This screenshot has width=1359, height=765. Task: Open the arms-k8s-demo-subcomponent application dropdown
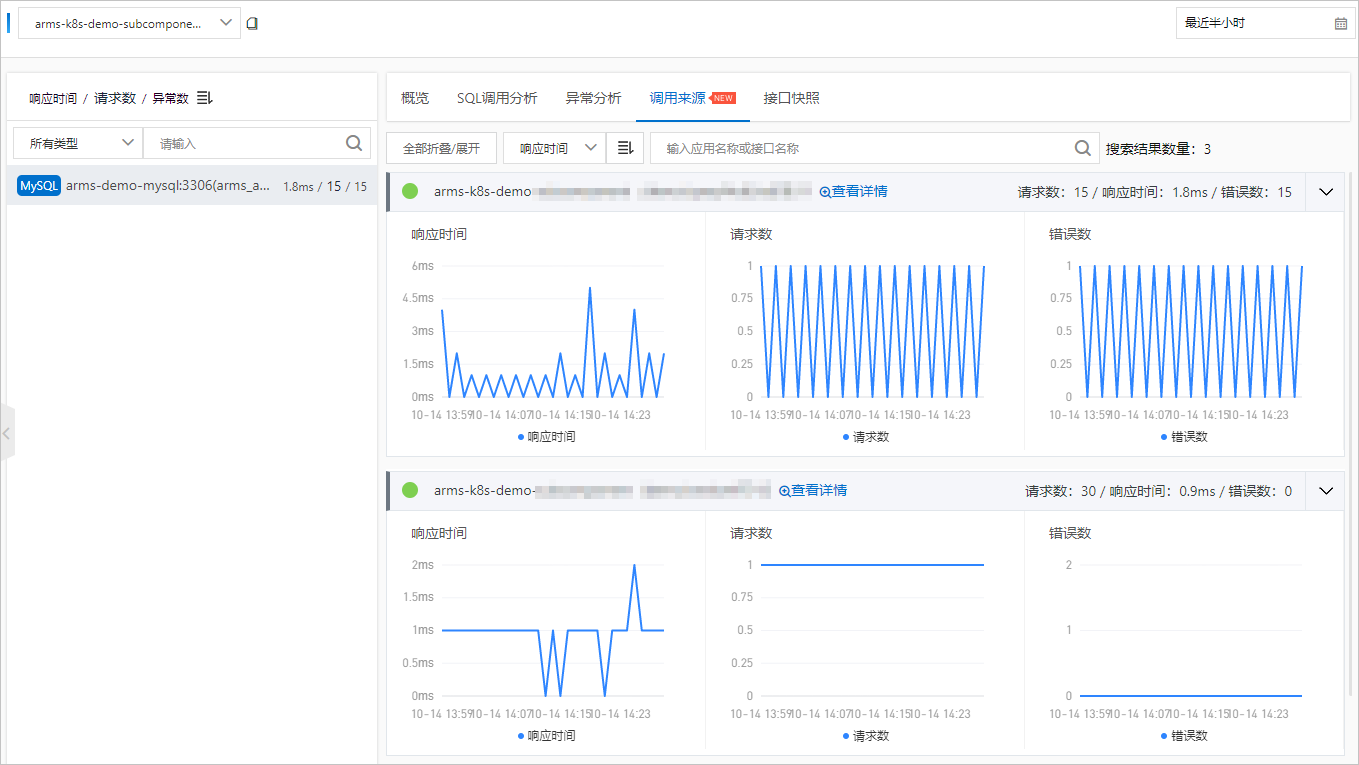coord(129,23)
